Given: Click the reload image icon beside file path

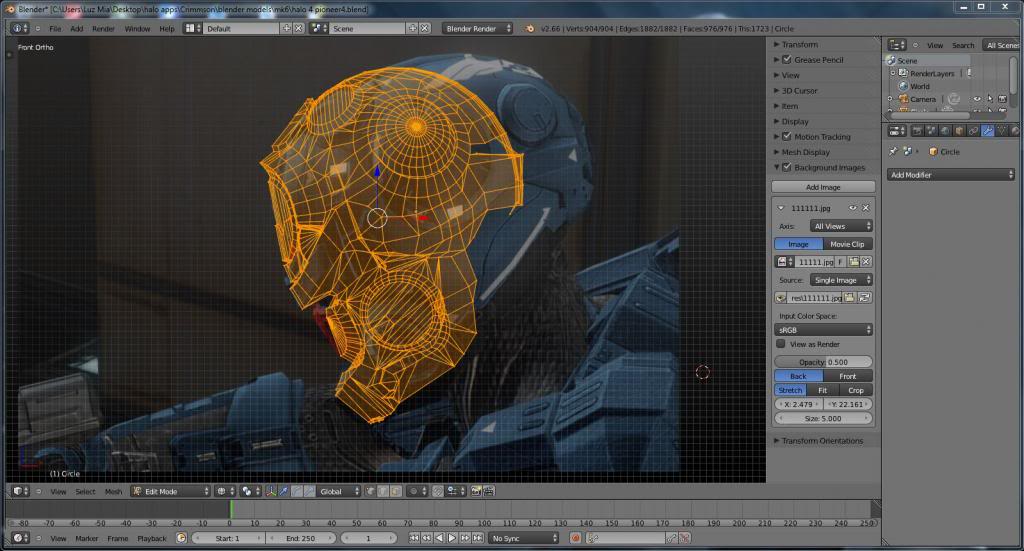Looking at the screenshot, I should click(x=864, y=298).
